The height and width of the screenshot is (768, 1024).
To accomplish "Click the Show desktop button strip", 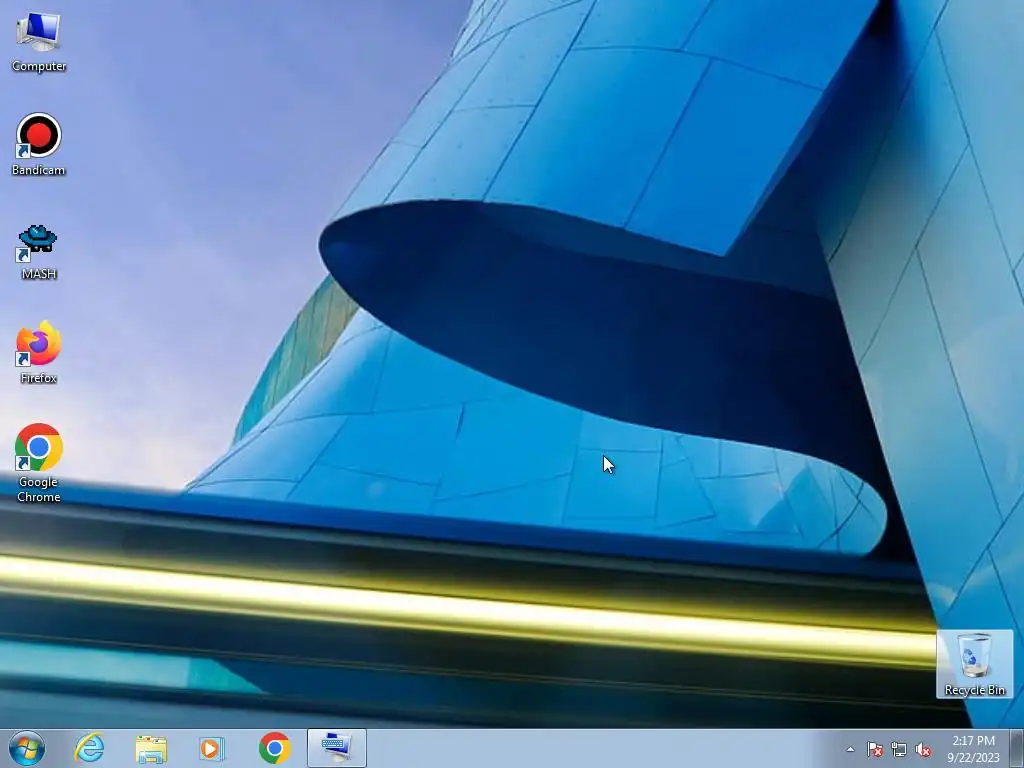I will click(x=1017, y=748).
